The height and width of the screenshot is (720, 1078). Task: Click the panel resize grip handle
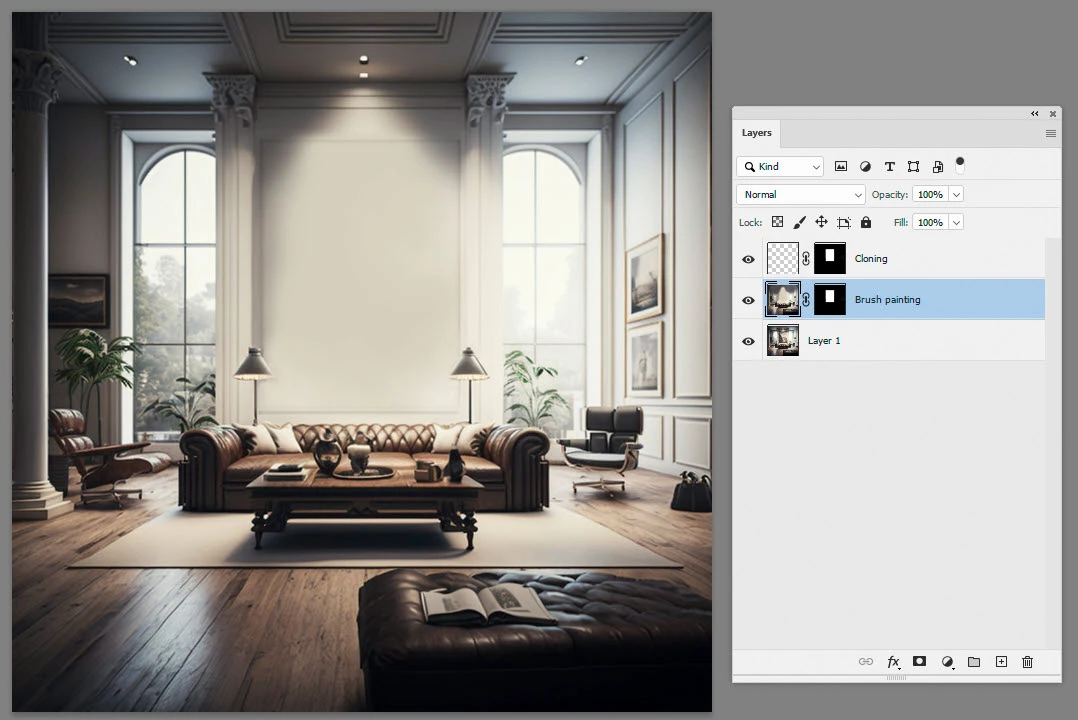896,678
